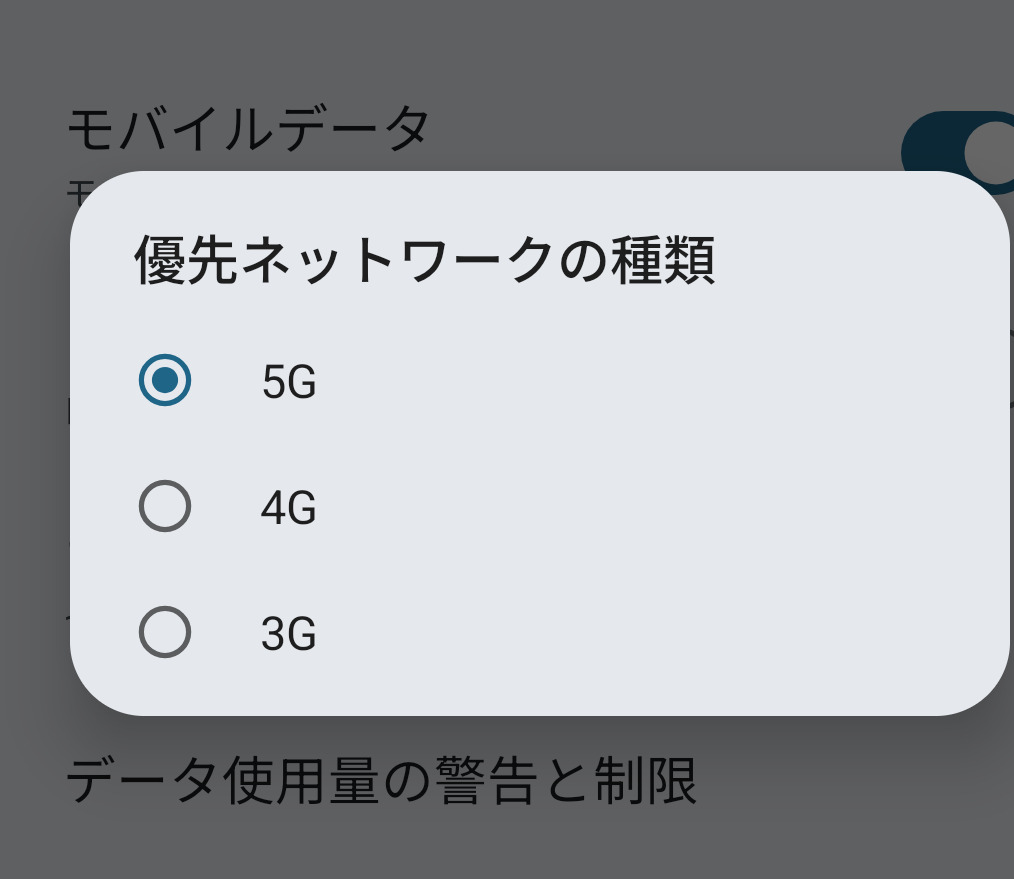The width and height of the screenshot is (1014, 879).
Task: Click the モバイルデータ setting title
Action: coord(248,128)
